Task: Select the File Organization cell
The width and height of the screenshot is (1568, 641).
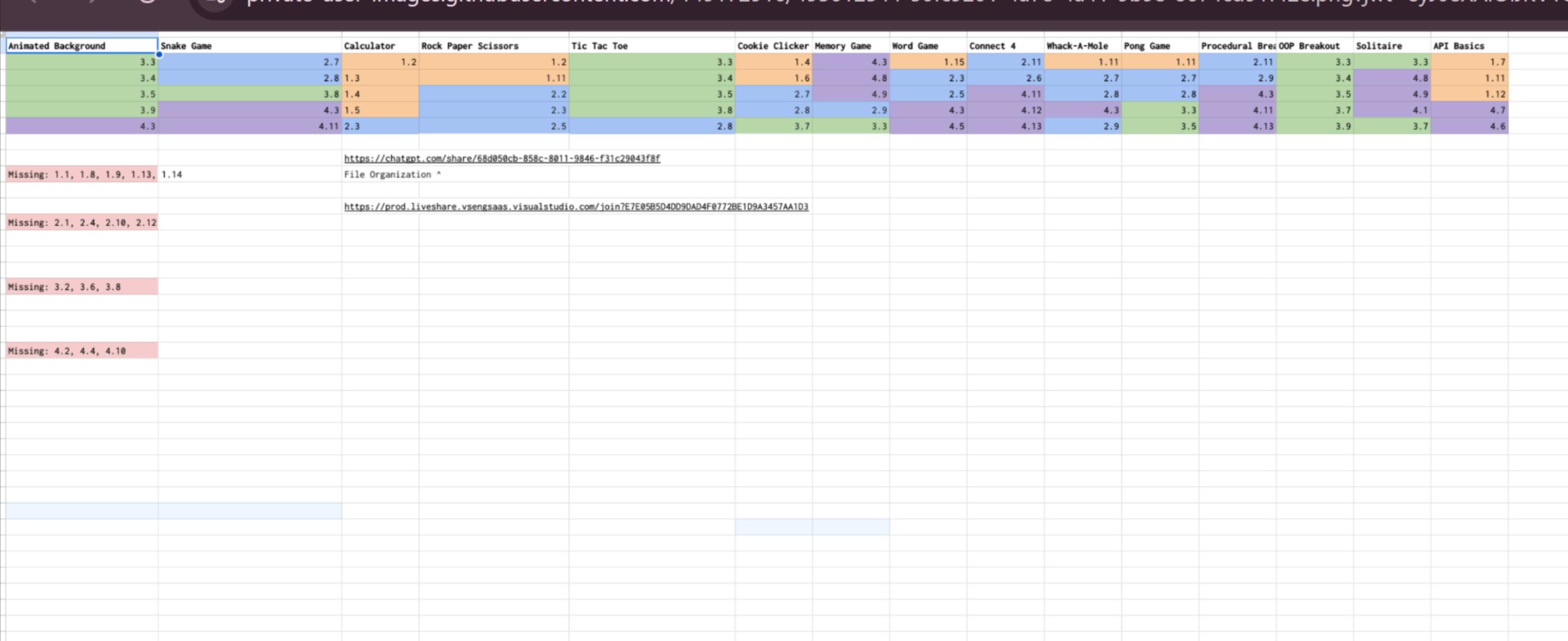Action: point(392,174)
